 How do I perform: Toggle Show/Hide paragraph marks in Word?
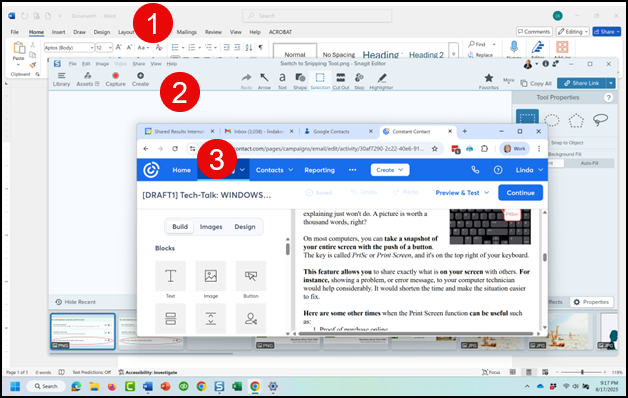pyautogui.click(x=261, y=47)
